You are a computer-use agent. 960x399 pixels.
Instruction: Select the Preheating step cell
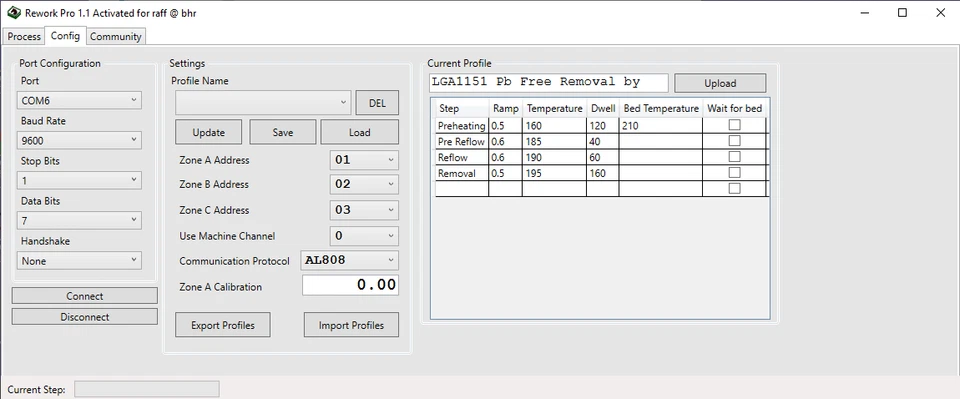coord(462,125)
